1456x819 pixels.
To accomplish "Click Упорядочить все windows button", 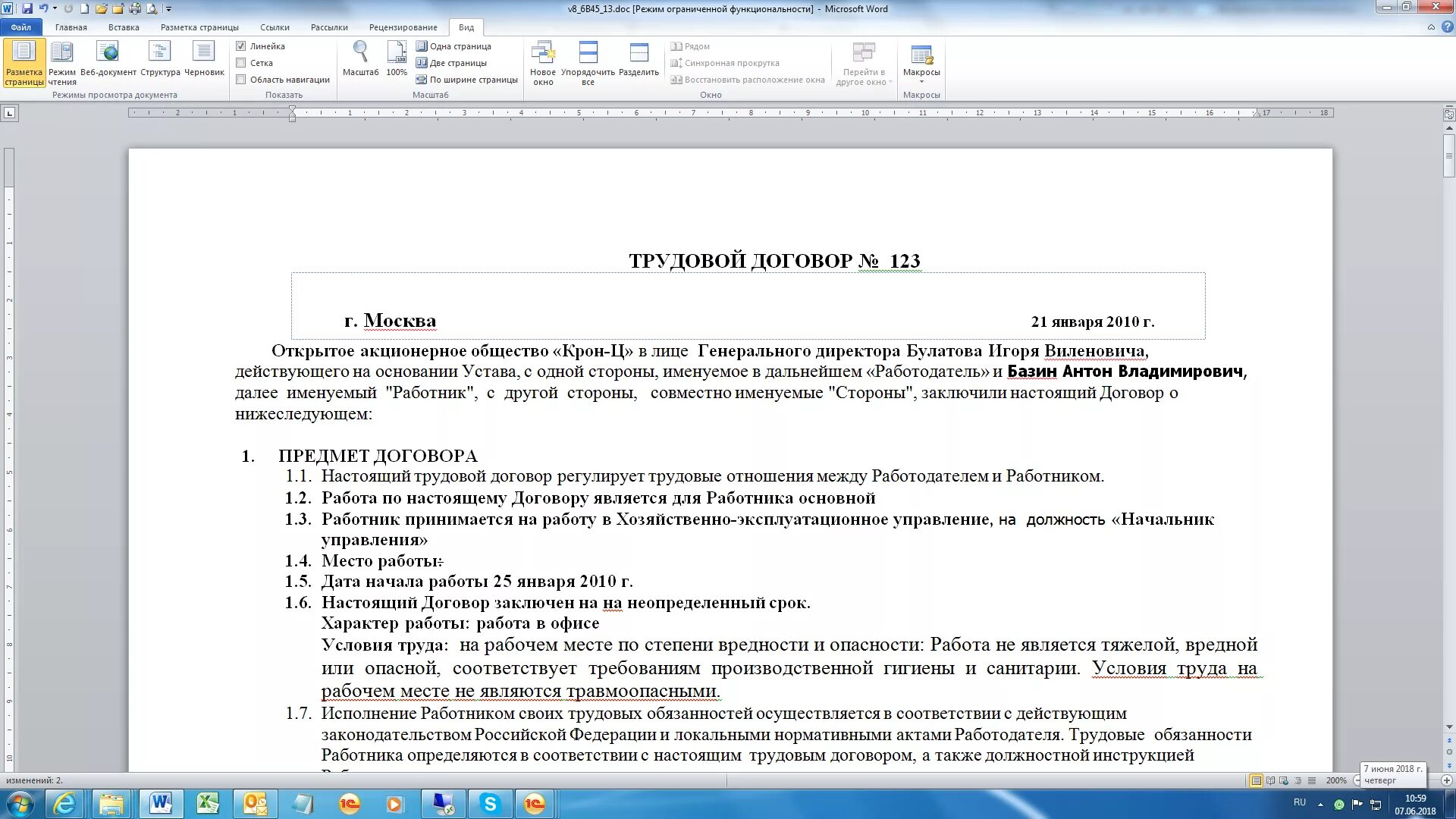I will [588, 63].
